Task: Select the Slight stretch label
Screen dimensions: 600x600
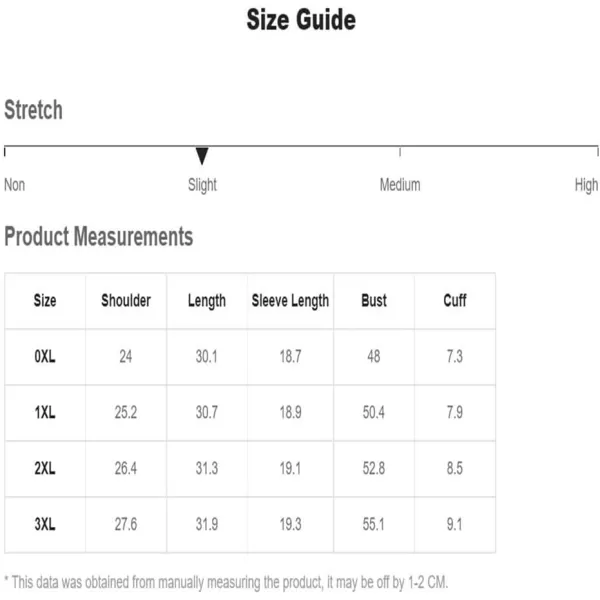Action: pos(202,185)
